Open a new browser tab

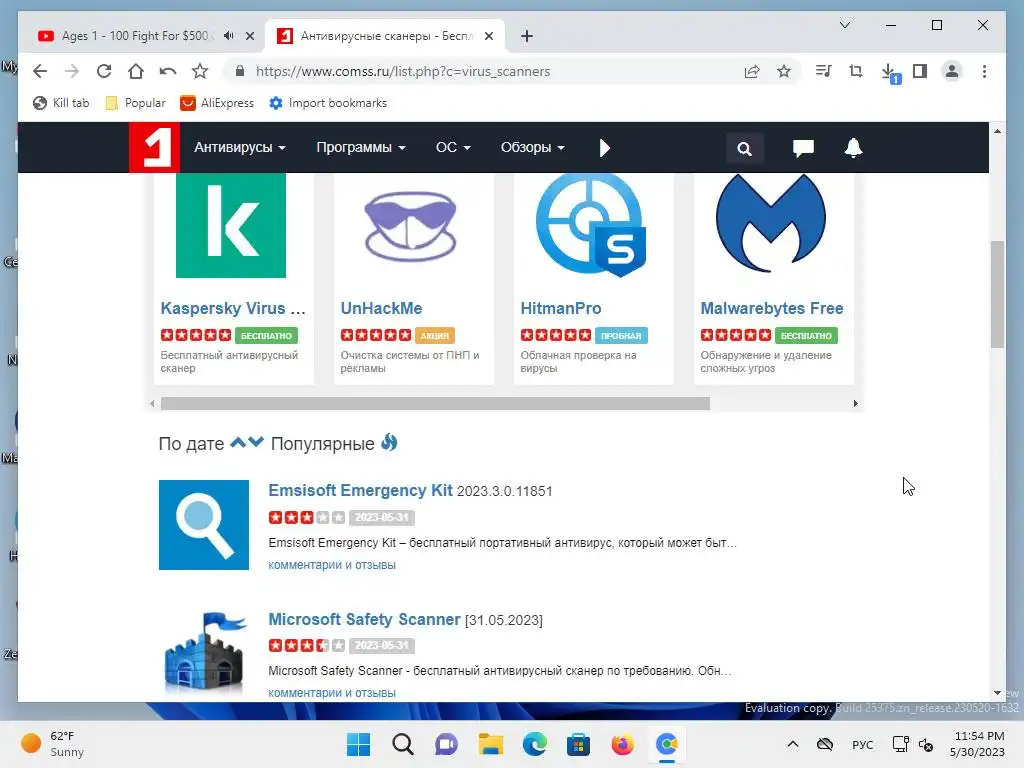pos(527,36)
